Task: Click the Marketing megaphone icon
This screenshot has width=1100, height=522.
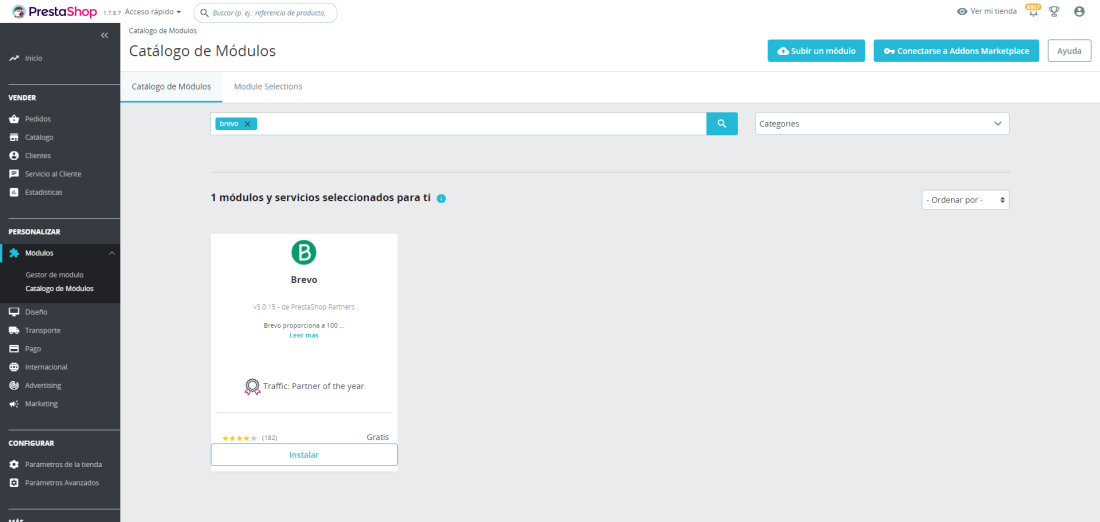Action: pos(14,404)
